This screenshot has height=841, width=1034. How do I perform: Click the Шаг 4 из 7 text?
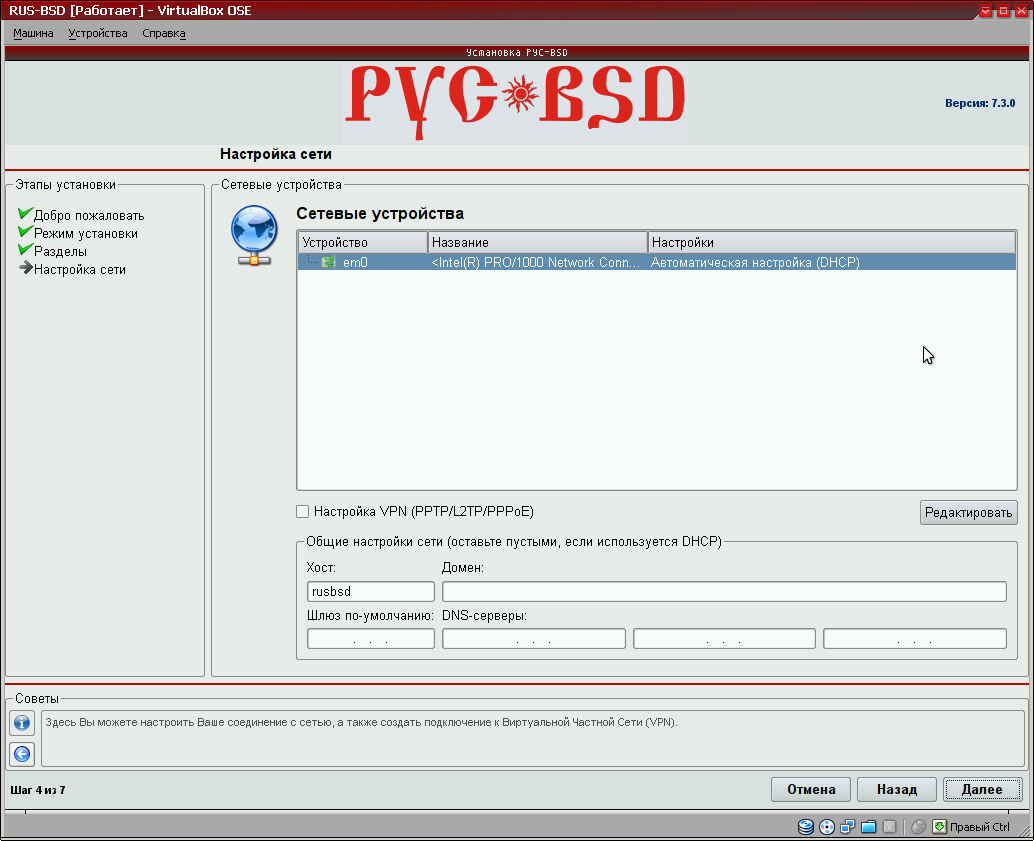38,790
